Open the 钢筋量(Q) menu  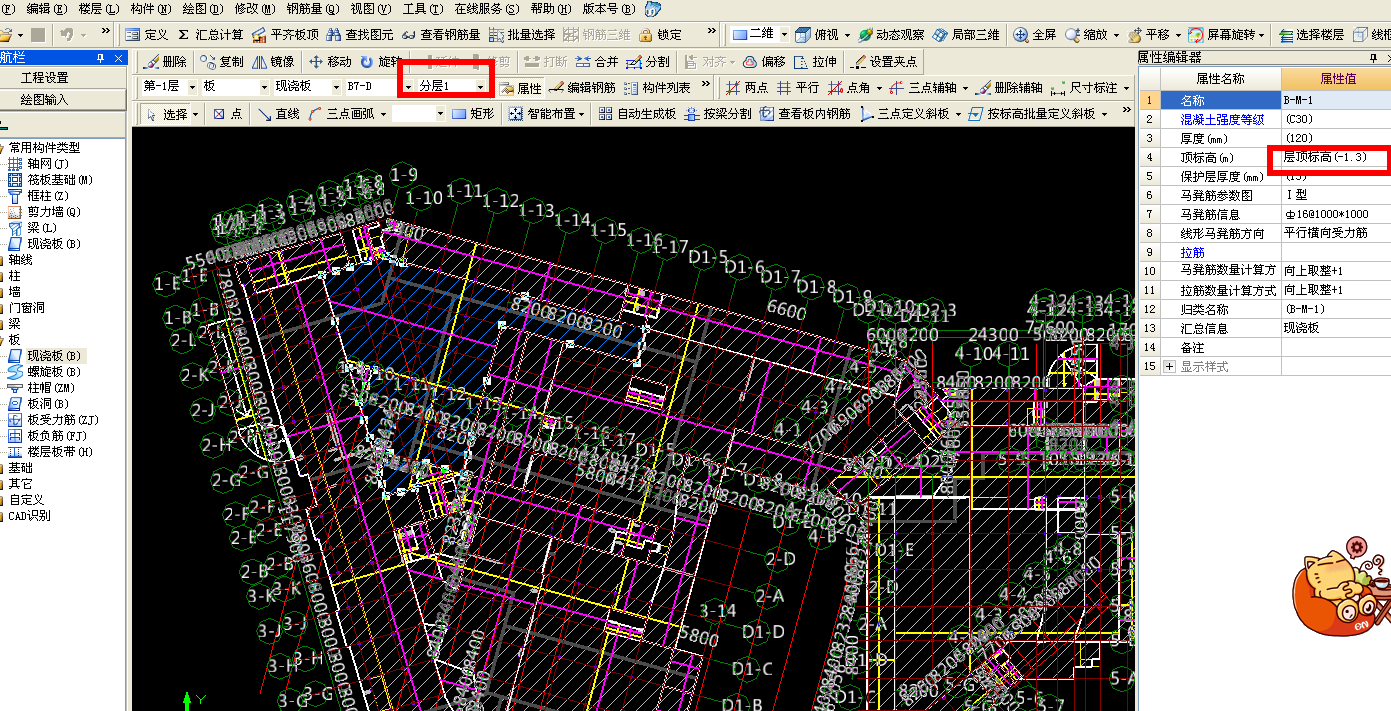click(312, 8)
